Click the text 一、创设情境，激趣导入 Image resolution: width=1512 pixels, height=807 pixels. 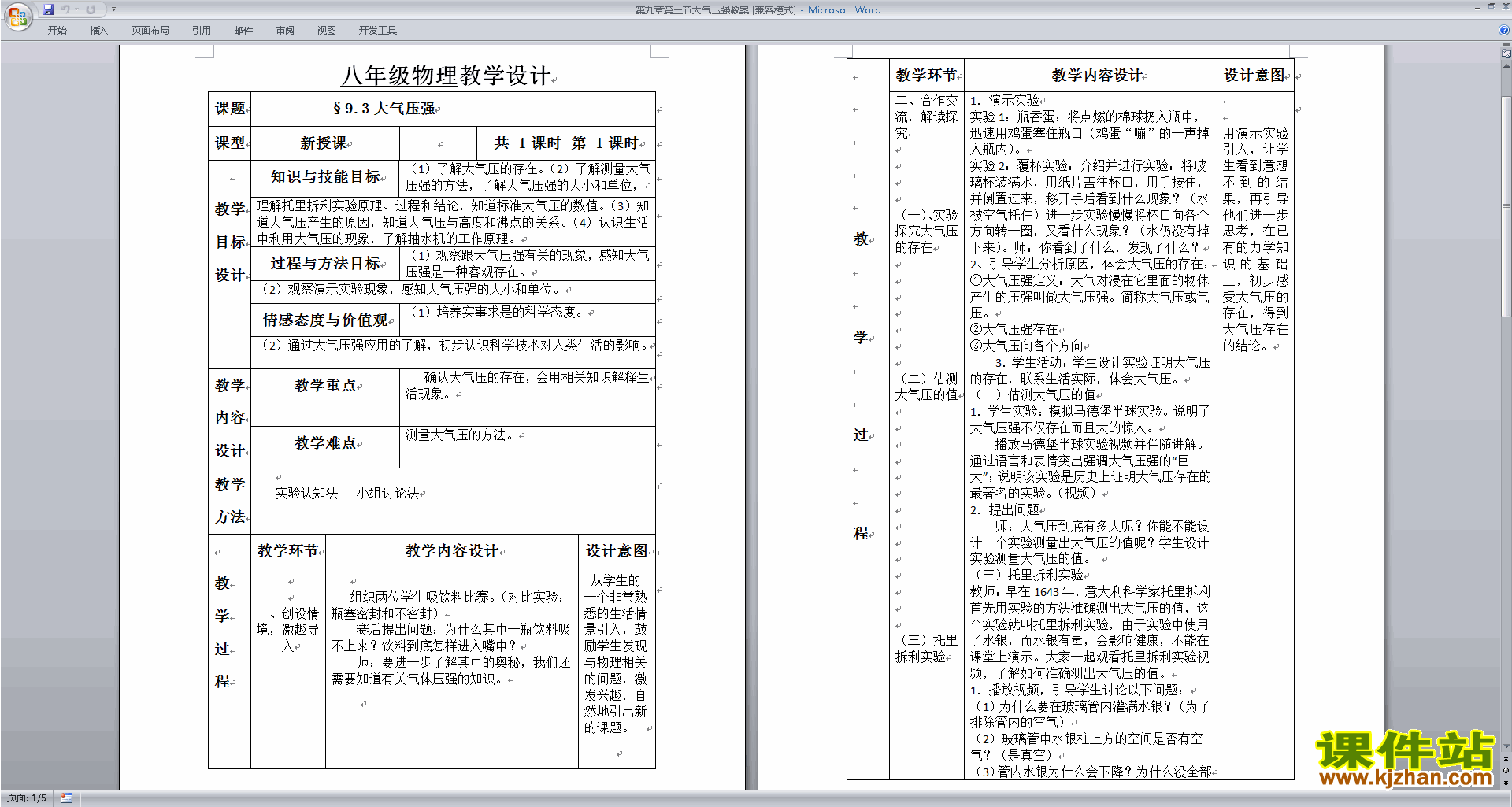click(x=288, y=630)
